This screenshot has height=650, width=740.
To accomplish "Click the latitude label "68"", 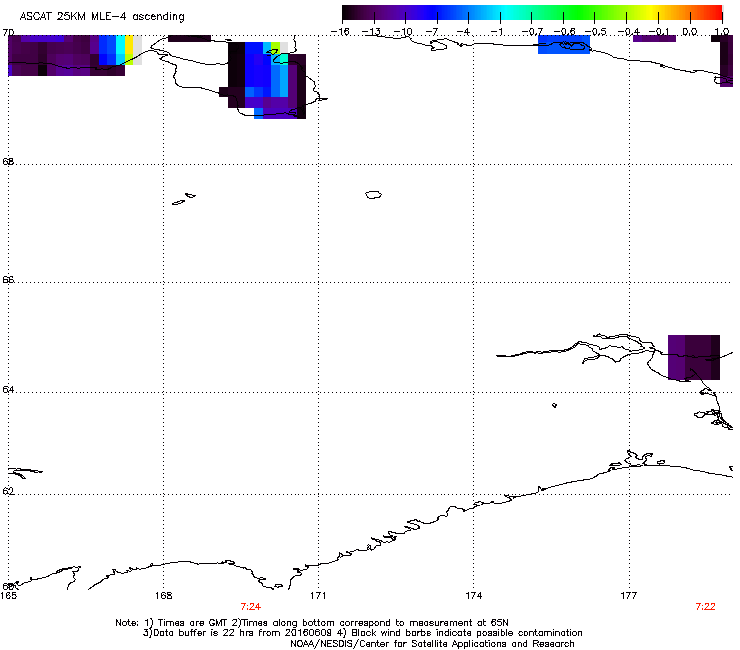I will (8, 161).
